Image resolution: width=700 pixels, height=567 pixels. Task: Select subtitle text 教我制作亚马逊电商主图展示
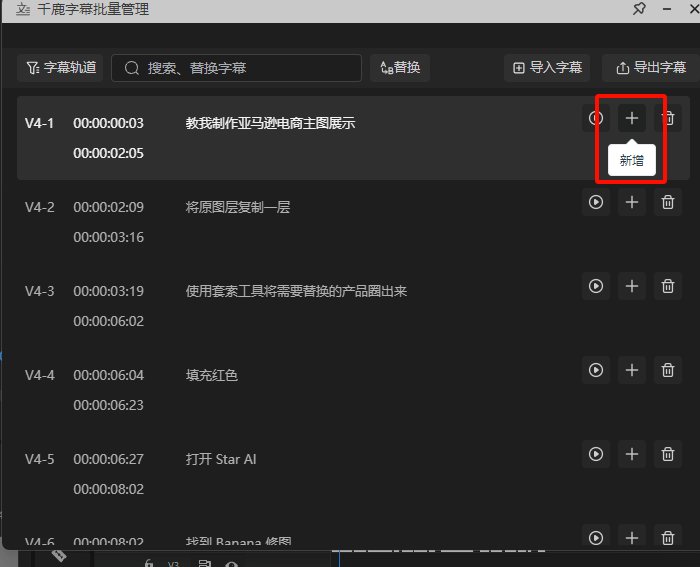coord(271,123)
